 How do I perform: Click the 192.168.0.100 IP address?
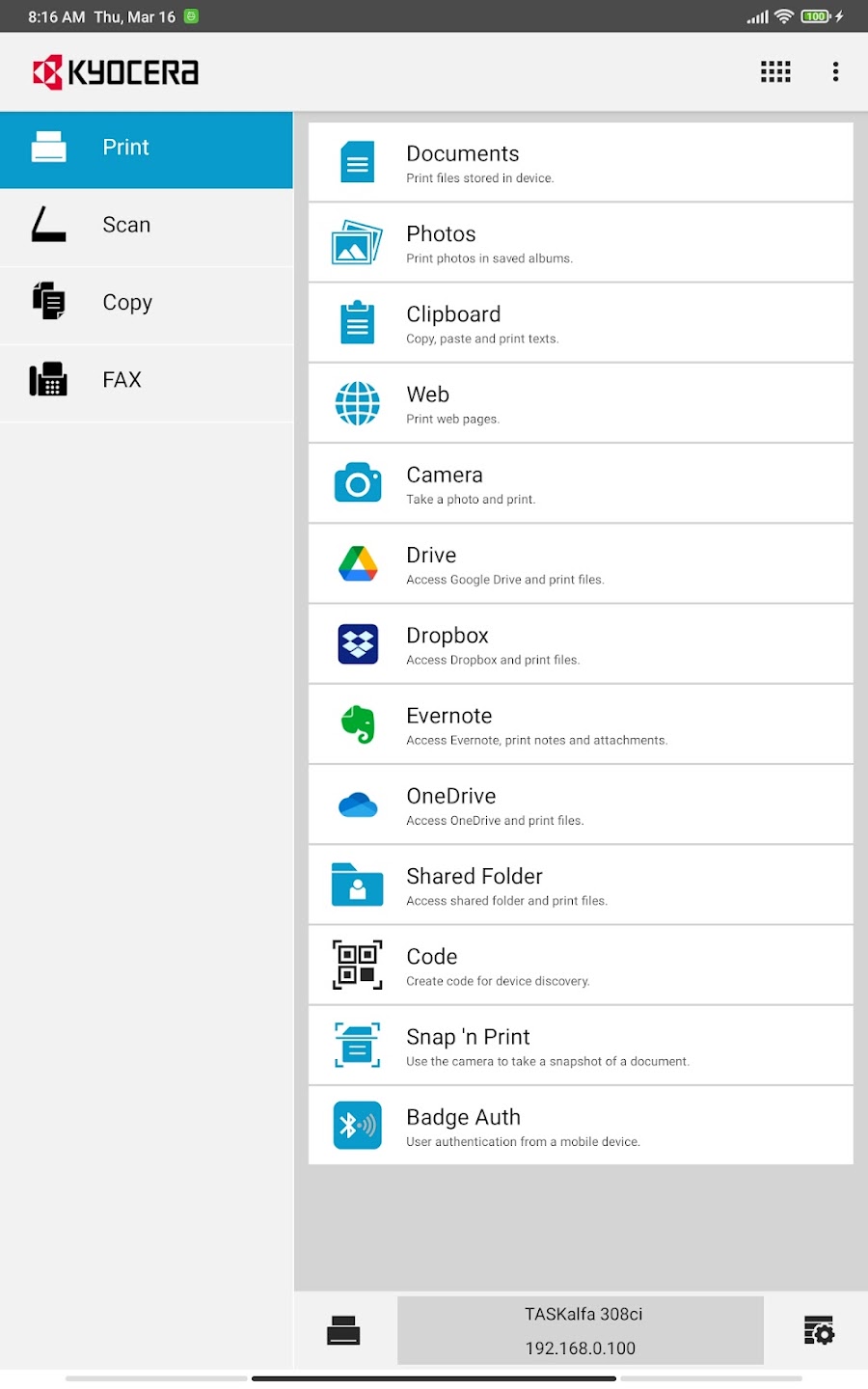pos(581,1348)
